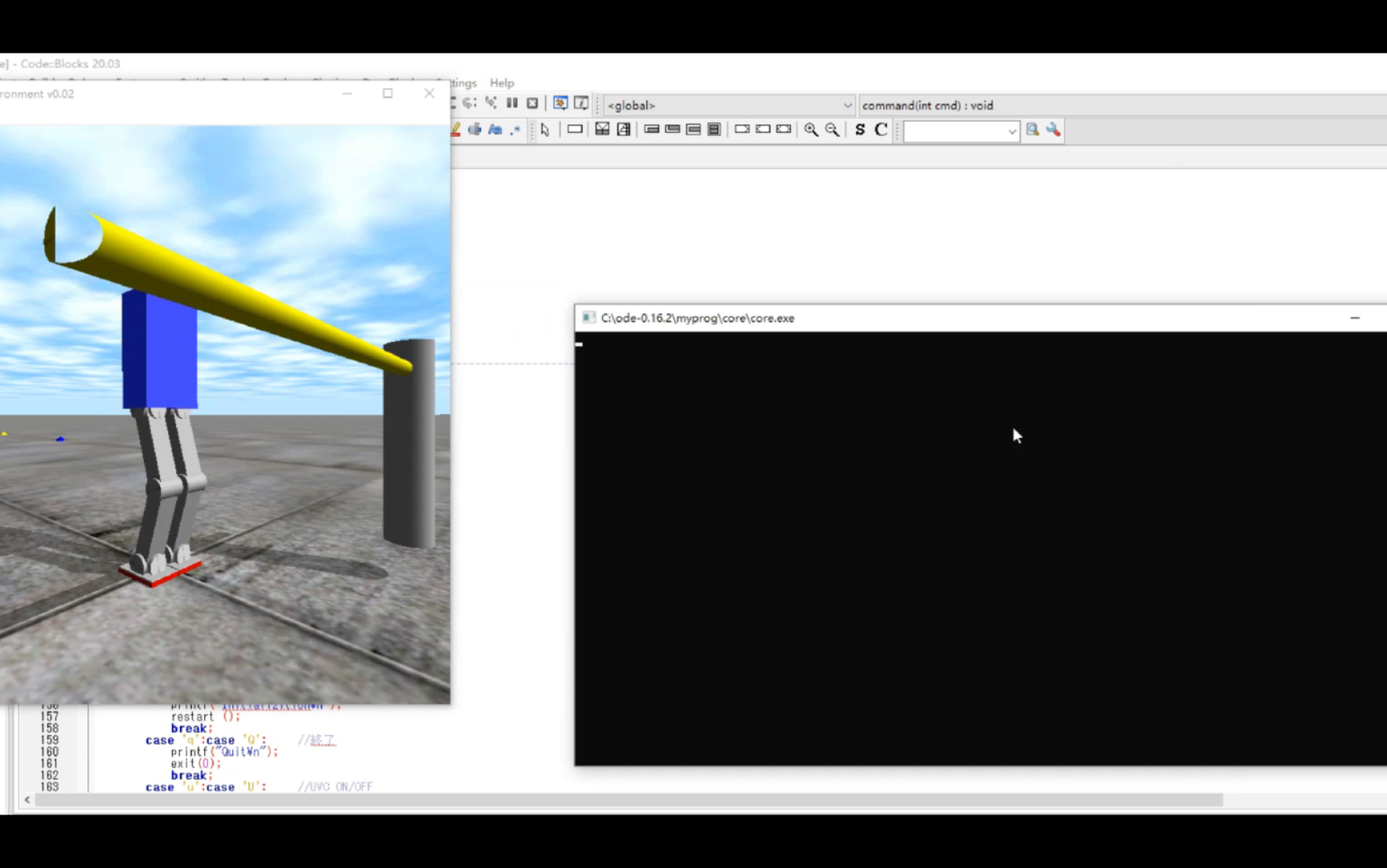Image resolution: width=1387 pixels, height=868 pixels.
Task: Toggle the match case 'Aa' icon
Action: tap(495, 129)
